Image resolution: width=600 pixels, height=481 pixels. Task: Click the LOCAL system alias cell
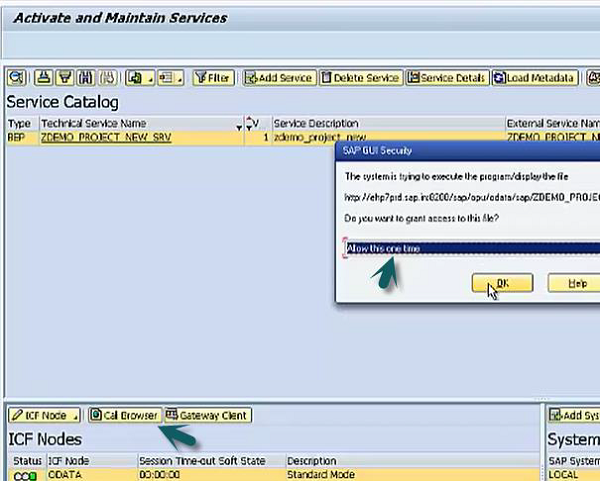(574, 474)
